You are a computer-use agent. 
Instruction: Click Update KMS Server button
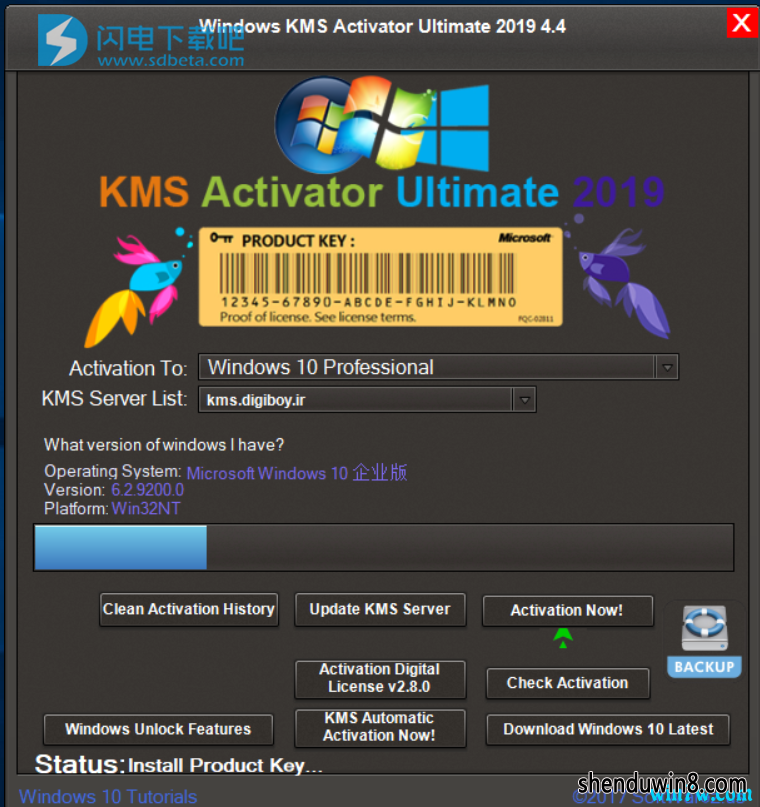point(380,609)
